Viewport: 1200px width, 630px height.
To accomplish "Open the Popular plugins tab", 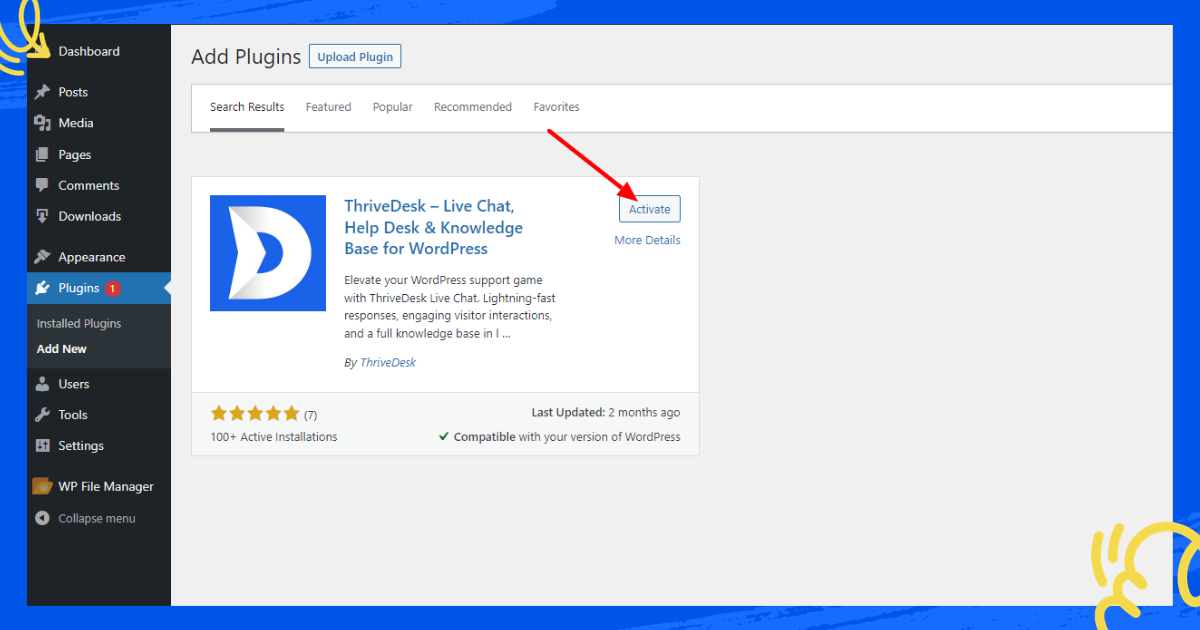I will 393,107.
